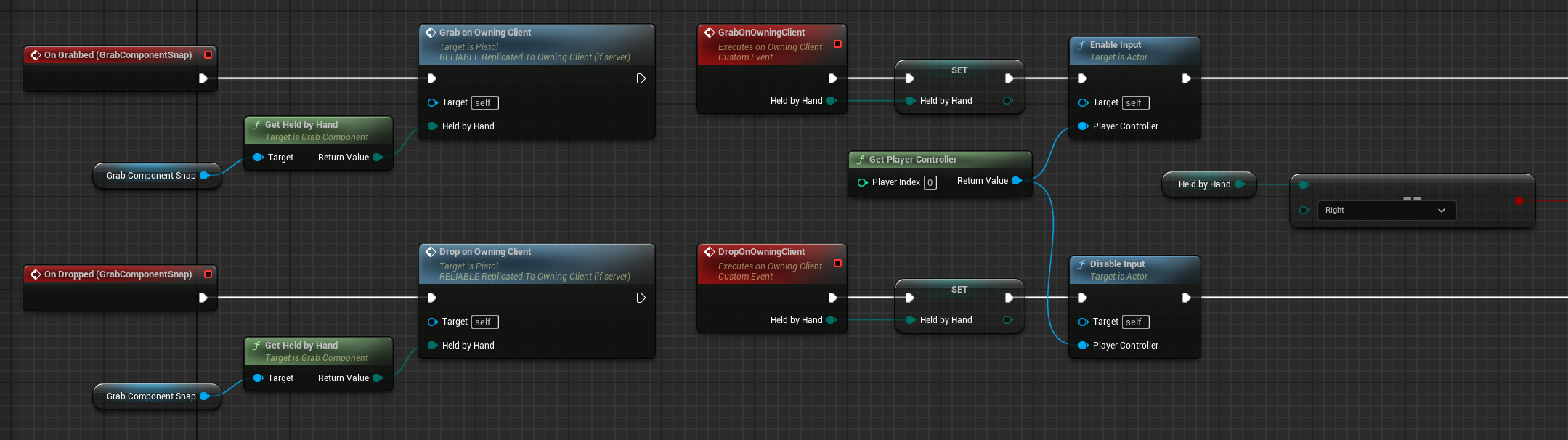
Task: Click Held by Hand output on DropOnOwningClient event
Action: coord(832,320)
